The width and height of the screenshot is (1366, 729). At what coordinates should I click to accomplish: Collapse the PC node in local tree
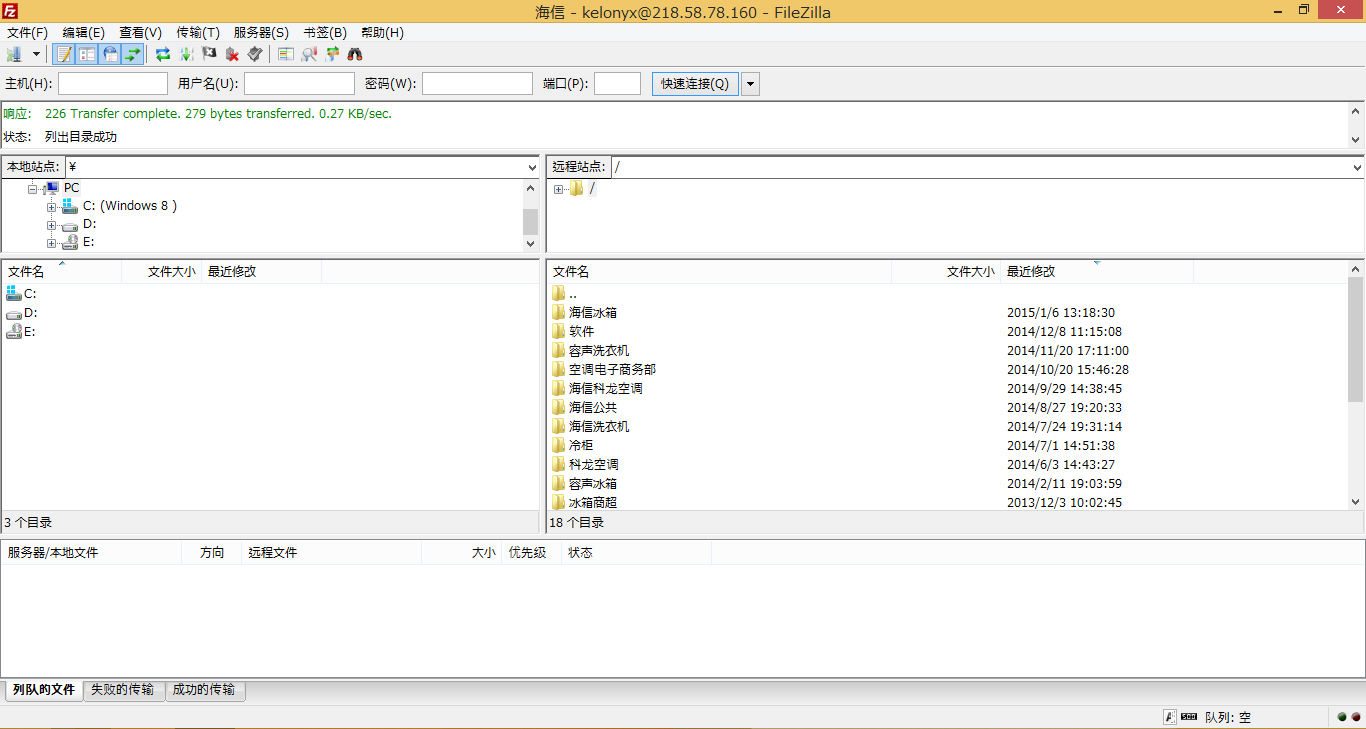(x=32, y=188)
